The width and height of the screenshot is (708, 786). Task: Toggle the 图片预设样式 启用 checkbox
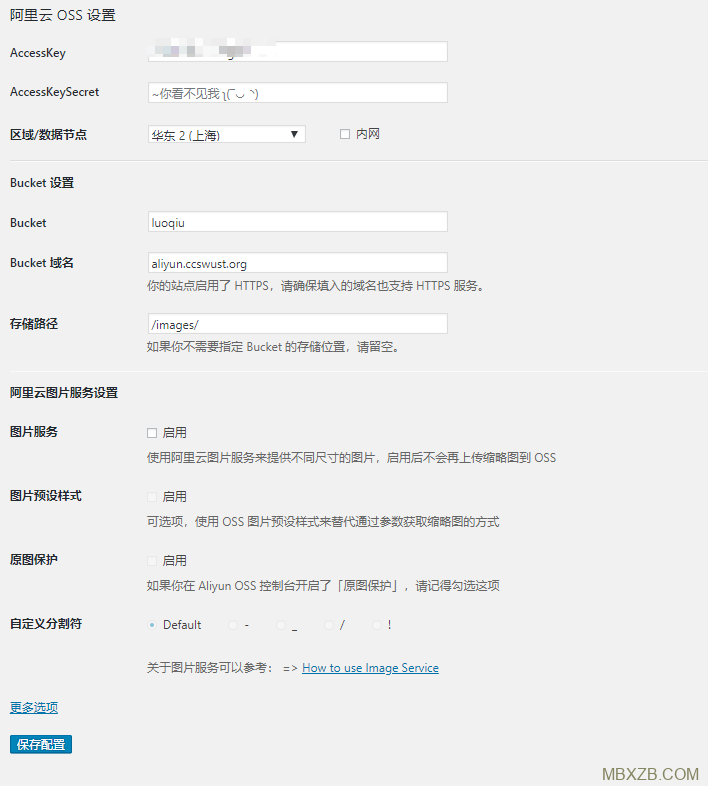pyautogui.click(x=152, y=497)
